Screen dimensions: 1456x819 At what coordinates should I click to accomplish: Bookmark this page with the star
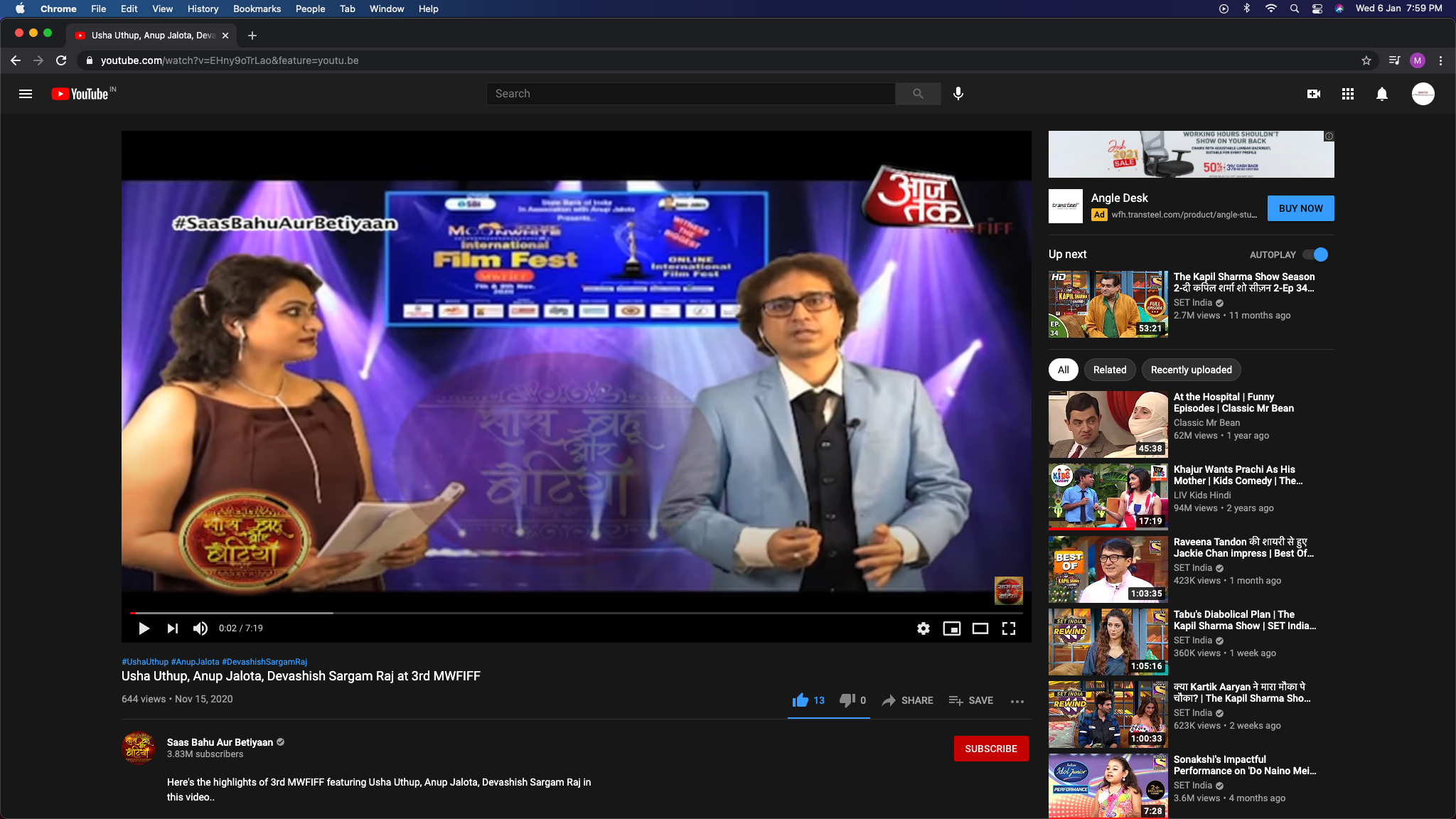1366,60
